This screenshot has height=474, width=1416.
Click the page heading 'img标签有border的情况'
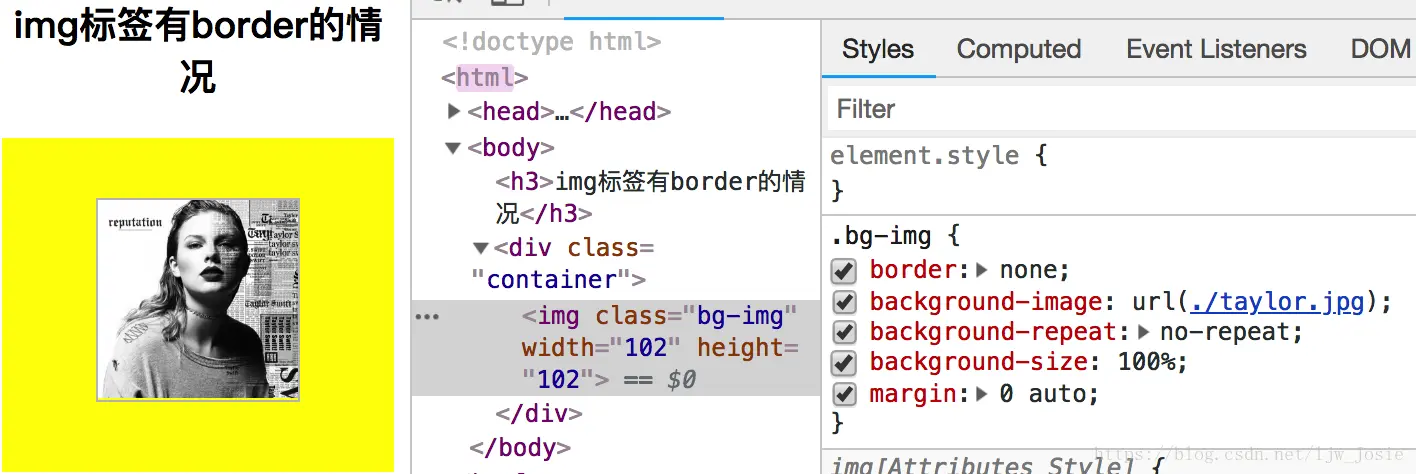coord(198,50)
